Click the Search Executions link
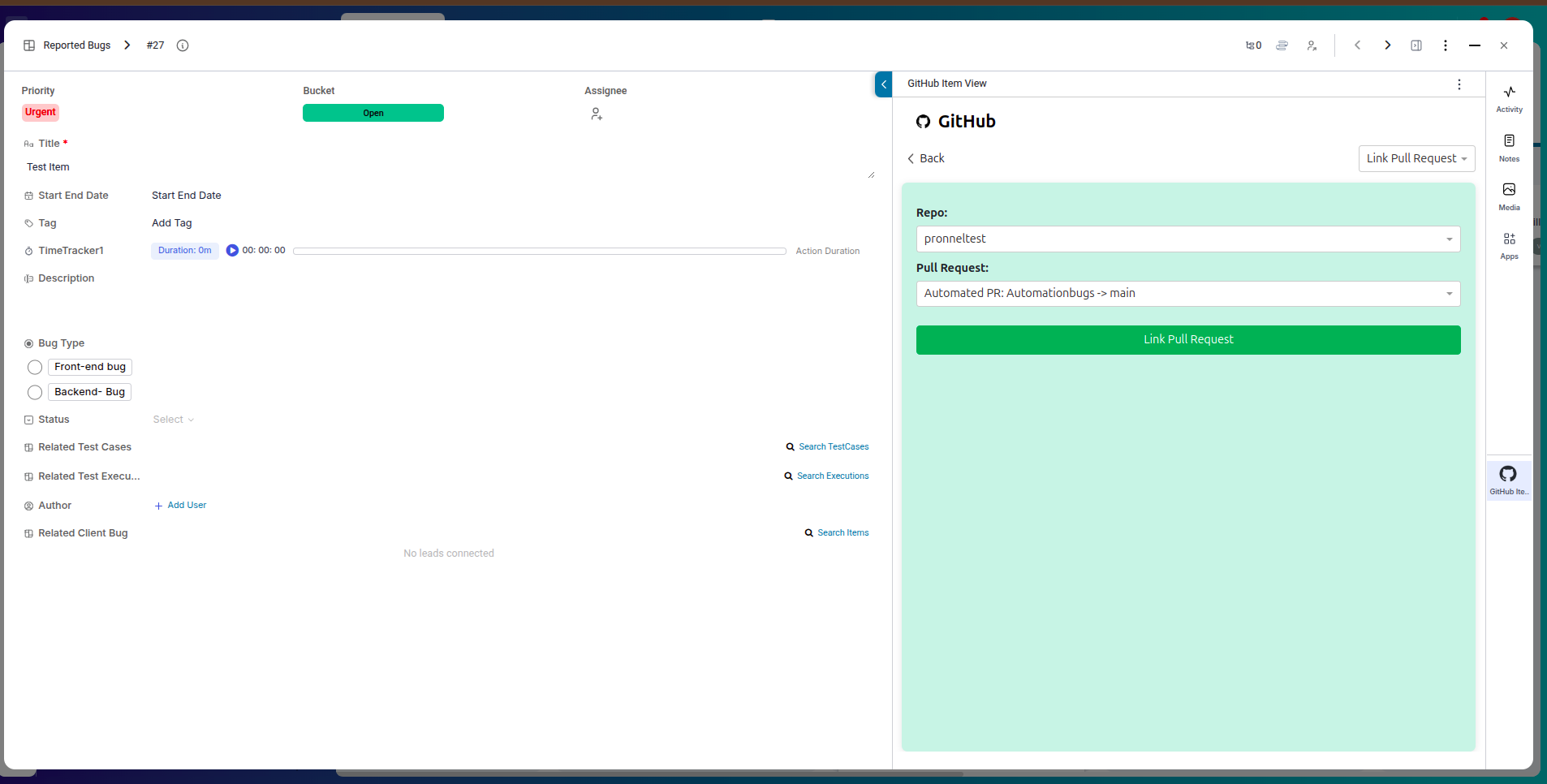 (833, 476)
